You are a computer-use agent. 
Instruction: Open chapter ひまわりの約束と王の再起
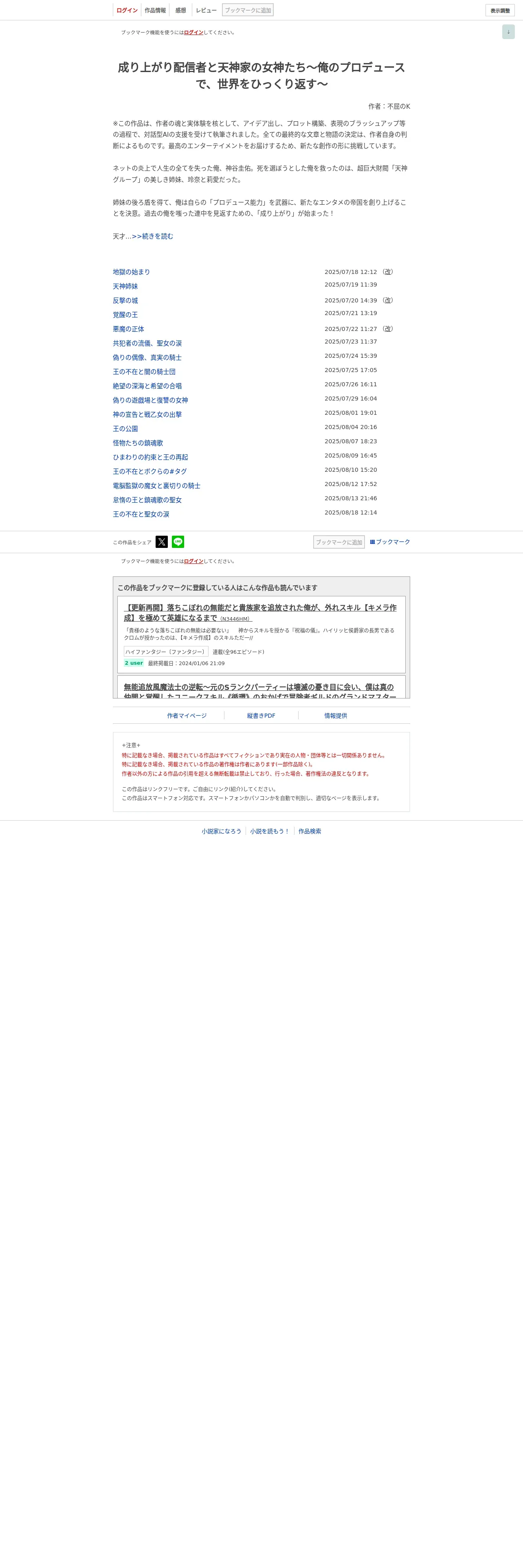[150, 457]
